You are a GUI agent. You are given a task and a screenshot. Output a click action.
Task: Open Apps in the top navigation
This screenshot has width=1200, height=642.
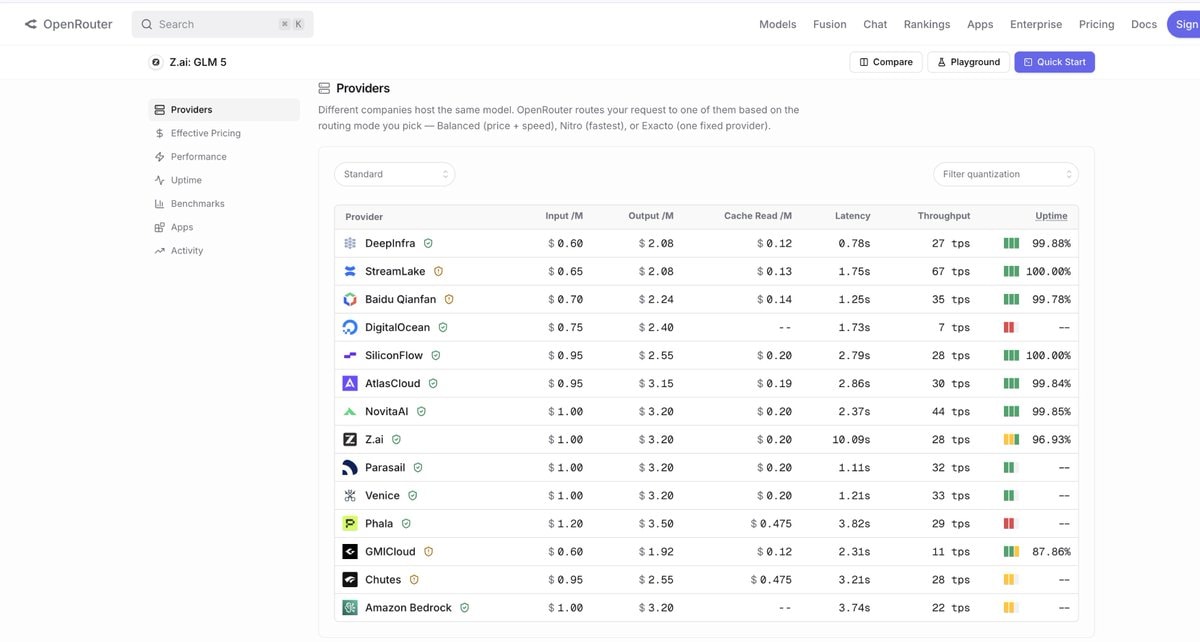[x=980, y=24]
